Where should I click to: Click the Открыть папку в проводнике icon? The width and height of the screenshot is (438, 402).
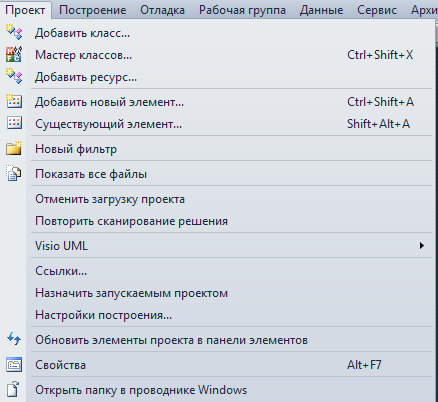(13, 389)
